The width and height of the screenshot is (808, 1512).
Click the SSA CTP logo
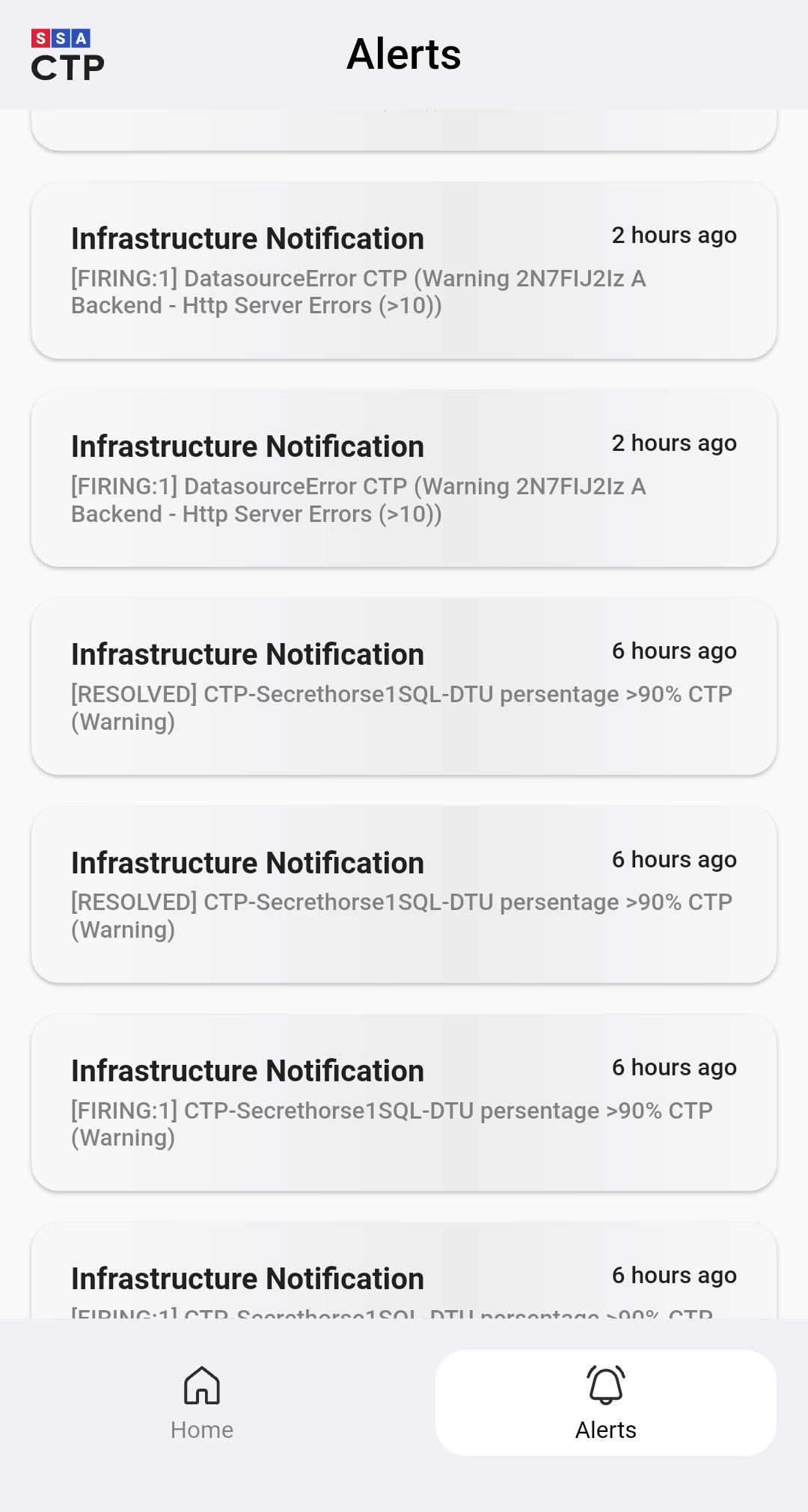point(67,55)
